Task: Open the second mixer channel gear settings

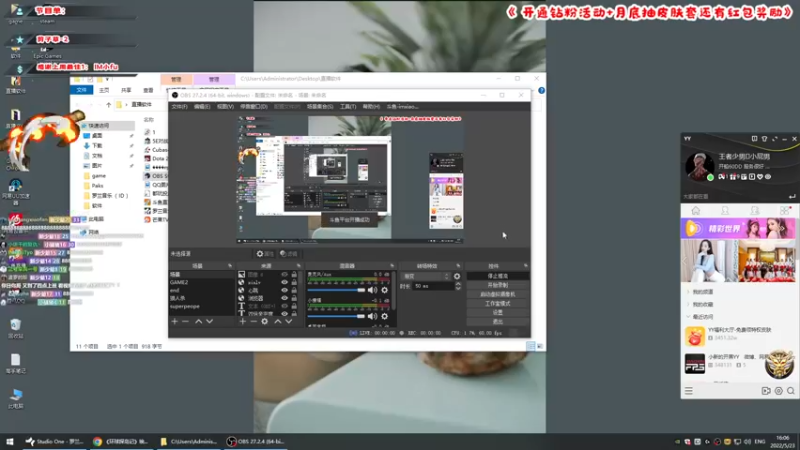Action: coord(385,316)
